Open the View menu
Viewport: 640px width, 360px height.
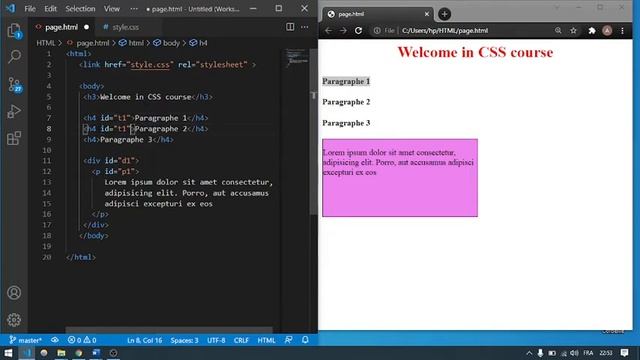tap(111, 9)
